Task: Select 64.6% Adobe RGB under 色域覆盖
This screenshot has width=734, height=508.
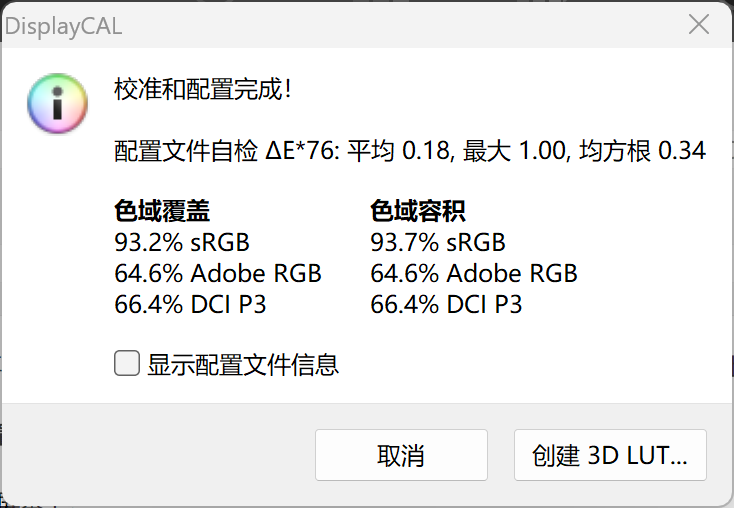Action: coord(218,273)
